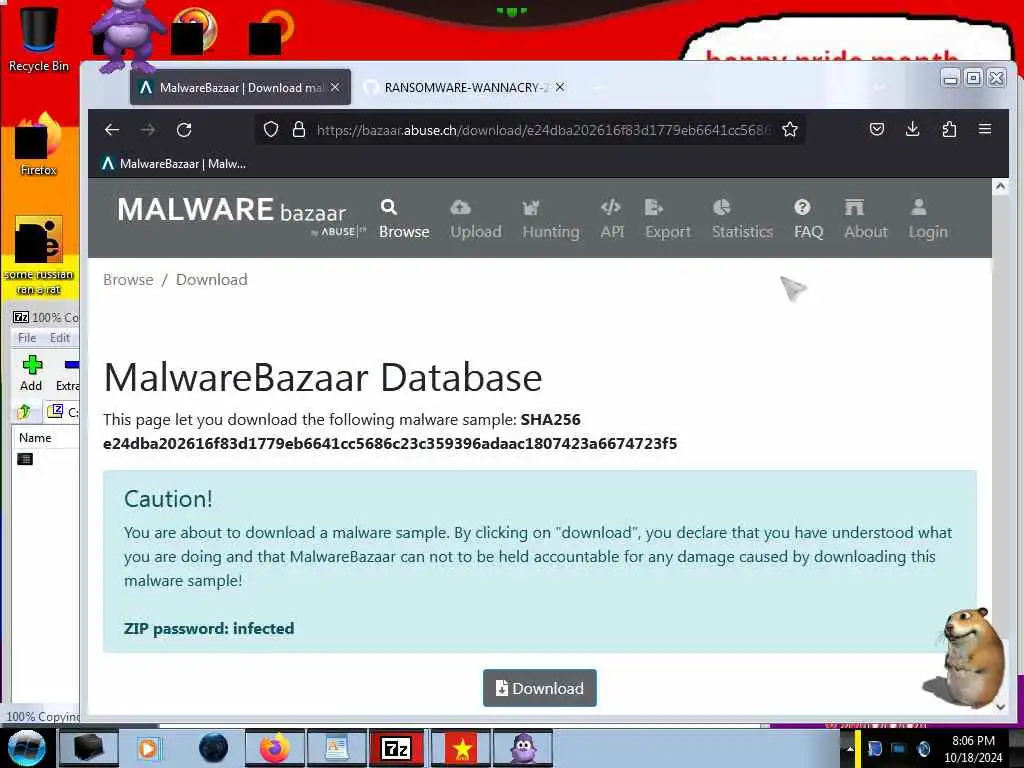
Task: Open Hunting in the MalwareBazaar nav
Action: pos(551,219)
